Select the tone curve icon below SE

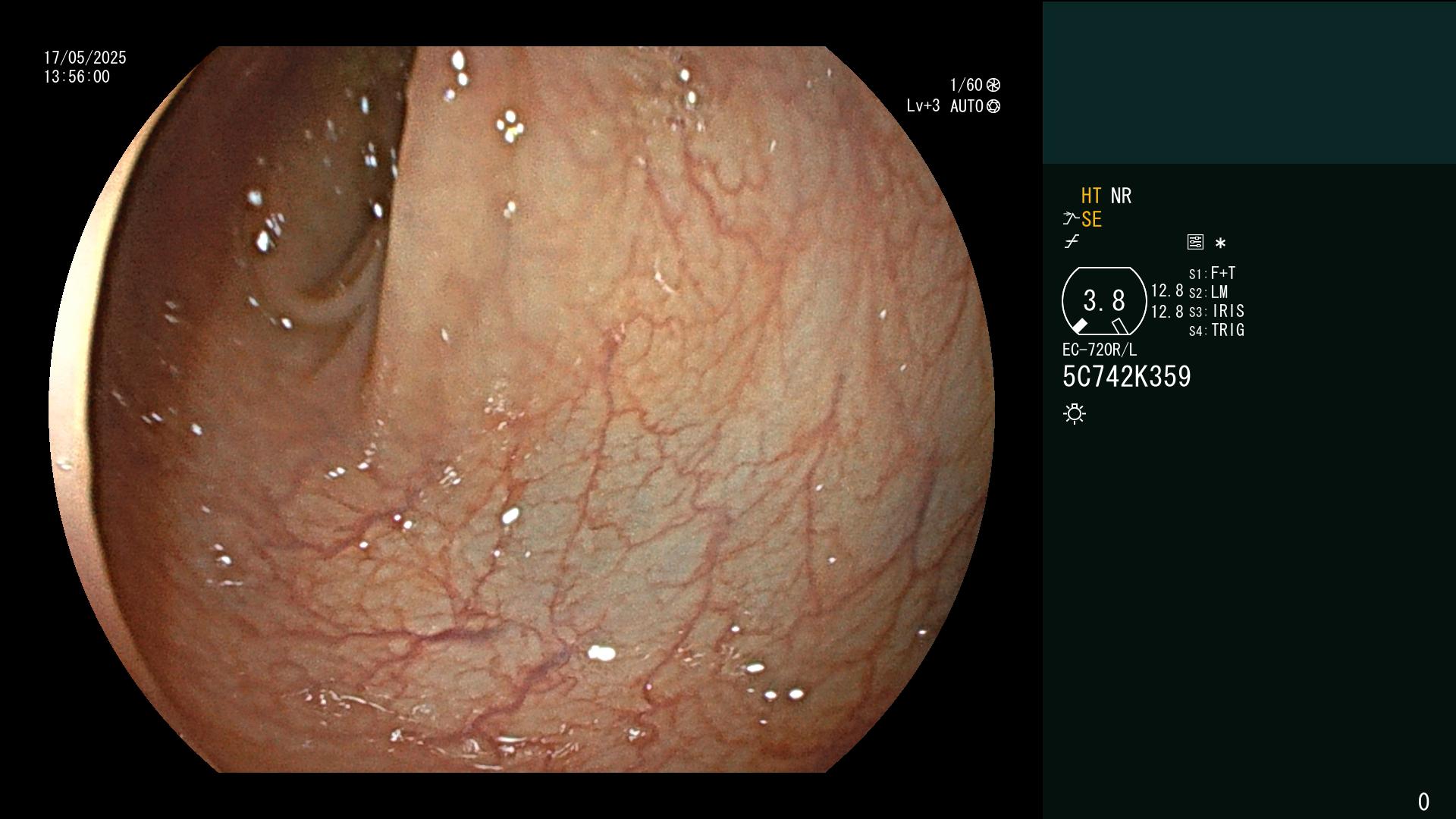[x=1072, y=242]
